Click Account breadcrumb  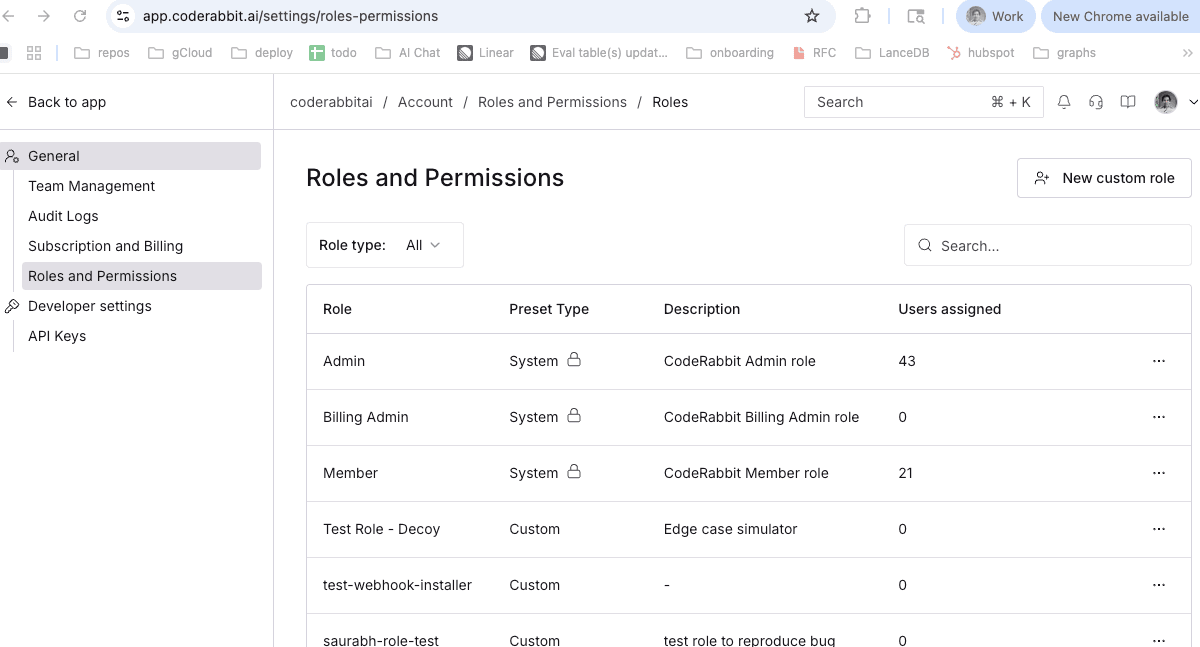tap(425, 102)
